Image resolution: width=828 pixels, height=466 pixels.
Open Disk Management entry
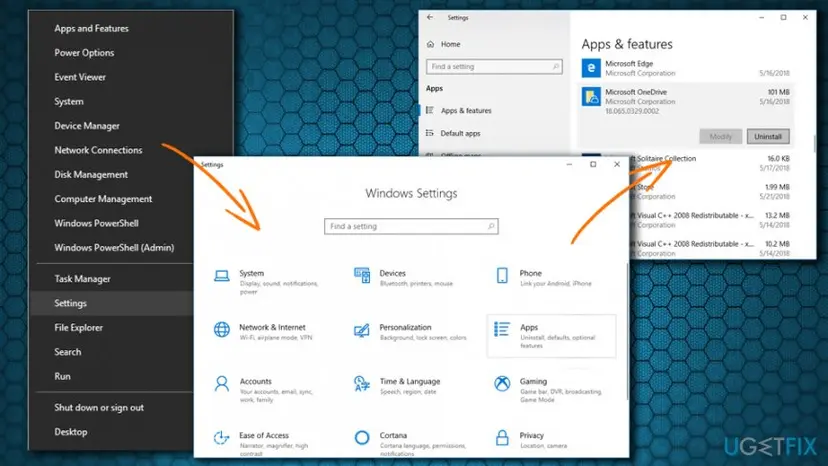(91, 174)
